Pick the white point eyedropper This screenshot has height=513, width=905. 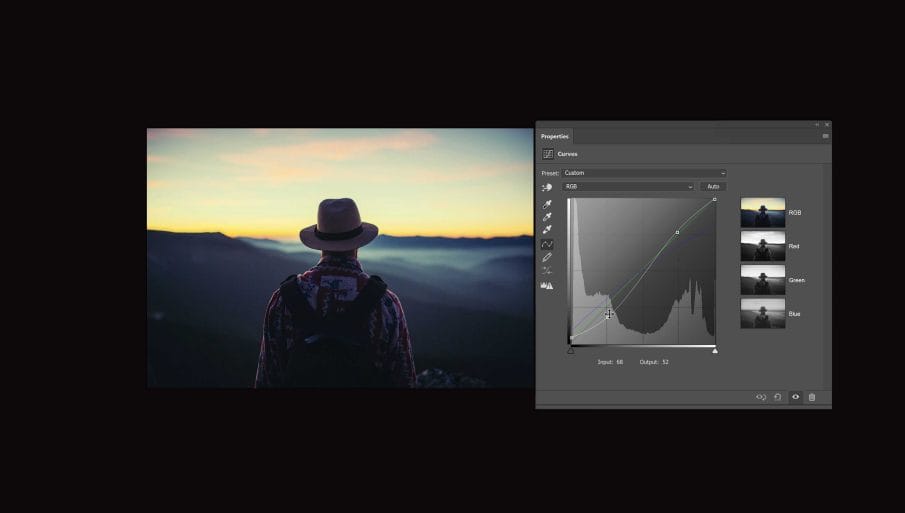click(x=547, y=230)
